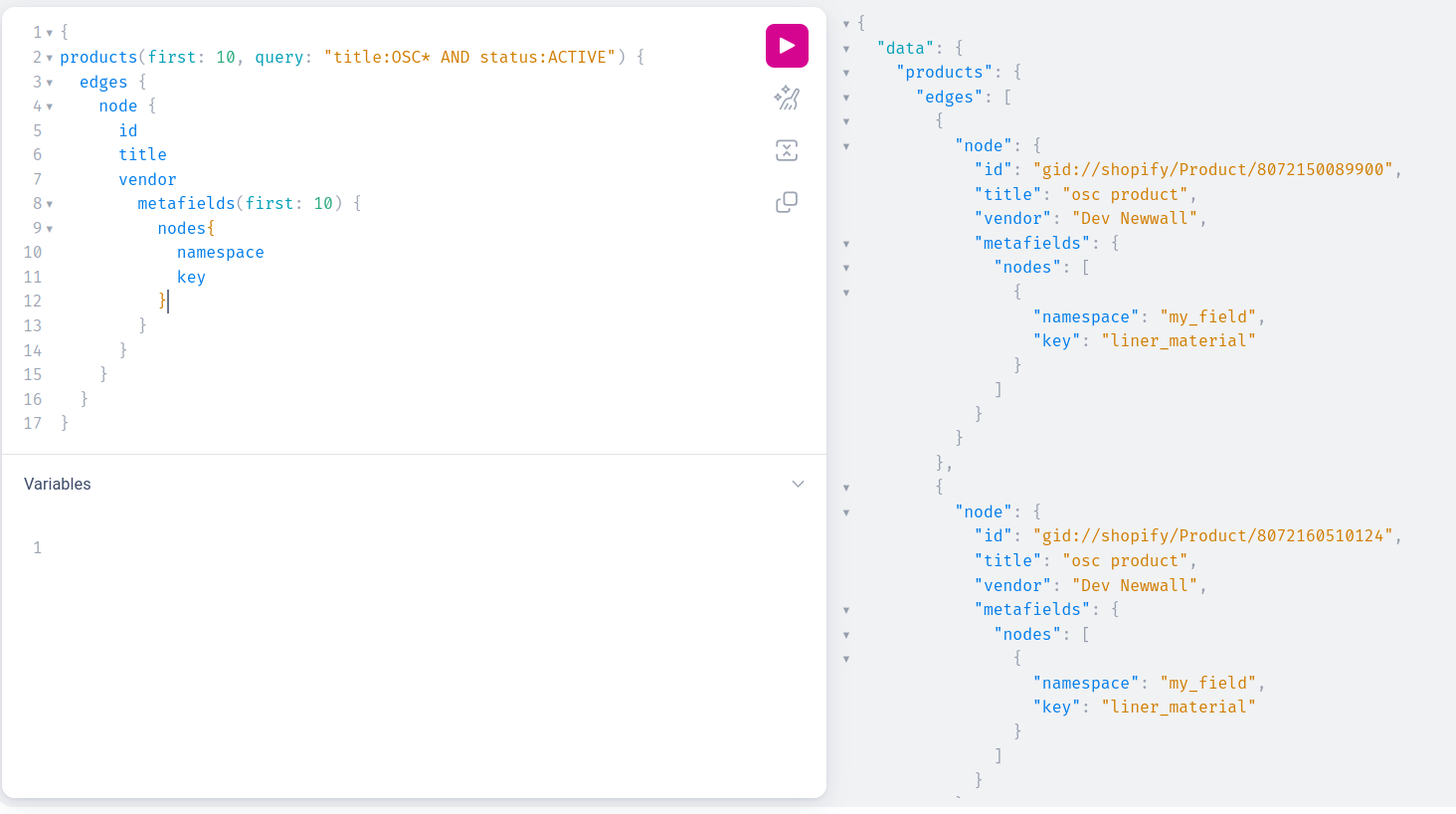Fold the metafields block on line 8

pyautogui.click(x=50, y=204)
